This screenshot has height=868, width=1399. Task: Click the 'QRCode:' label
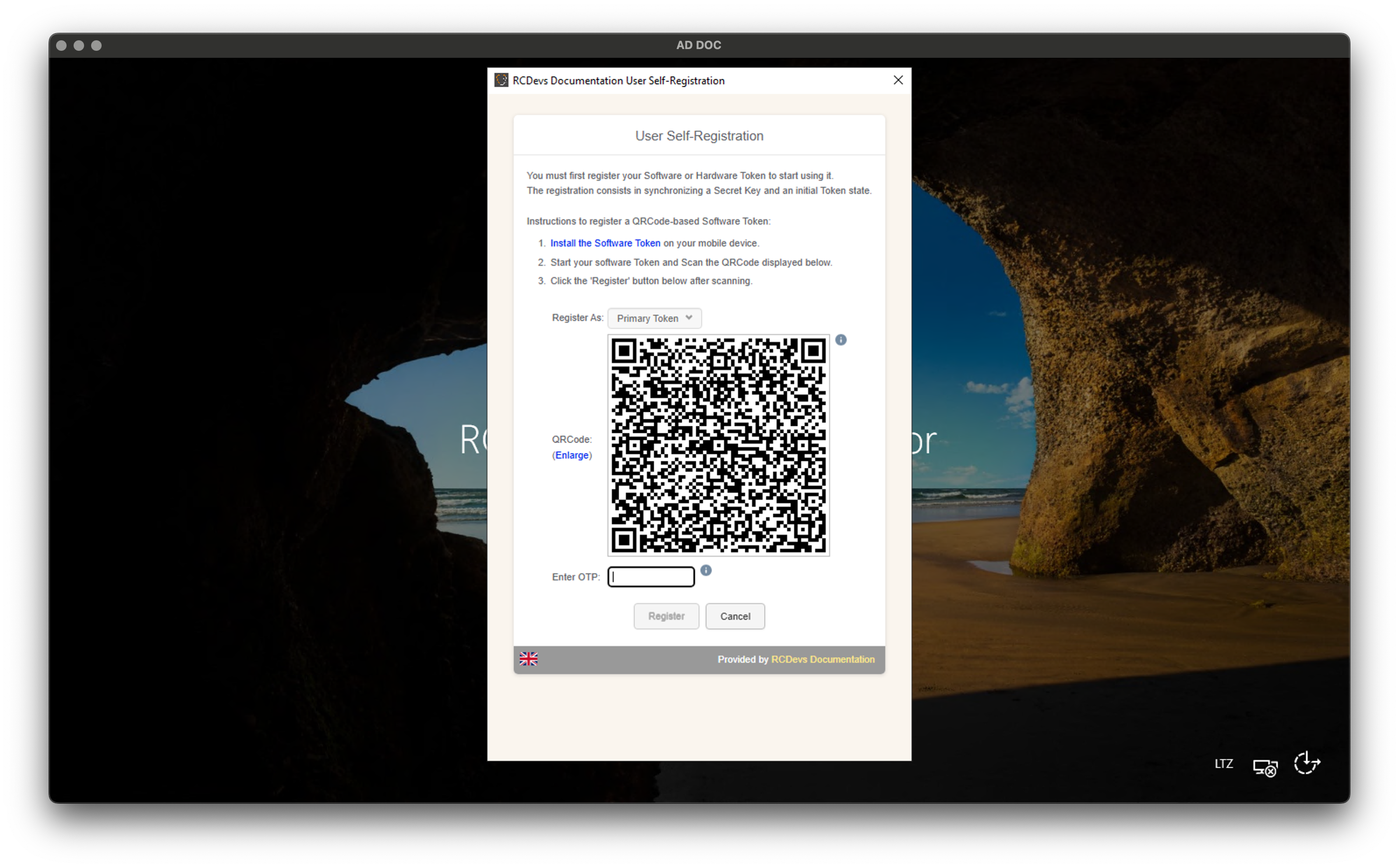pyautogui.click(x=571, y=439)
